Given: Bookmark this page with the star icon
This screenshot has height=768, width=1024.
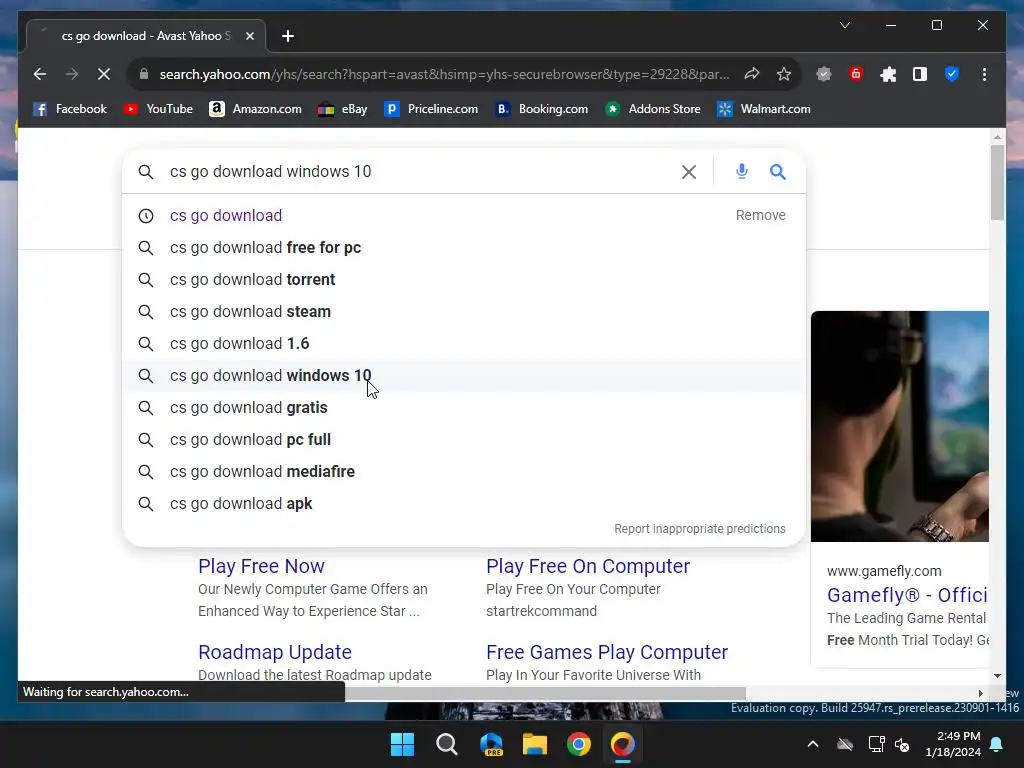Looking at the screenshot, I should coord(784,74).
